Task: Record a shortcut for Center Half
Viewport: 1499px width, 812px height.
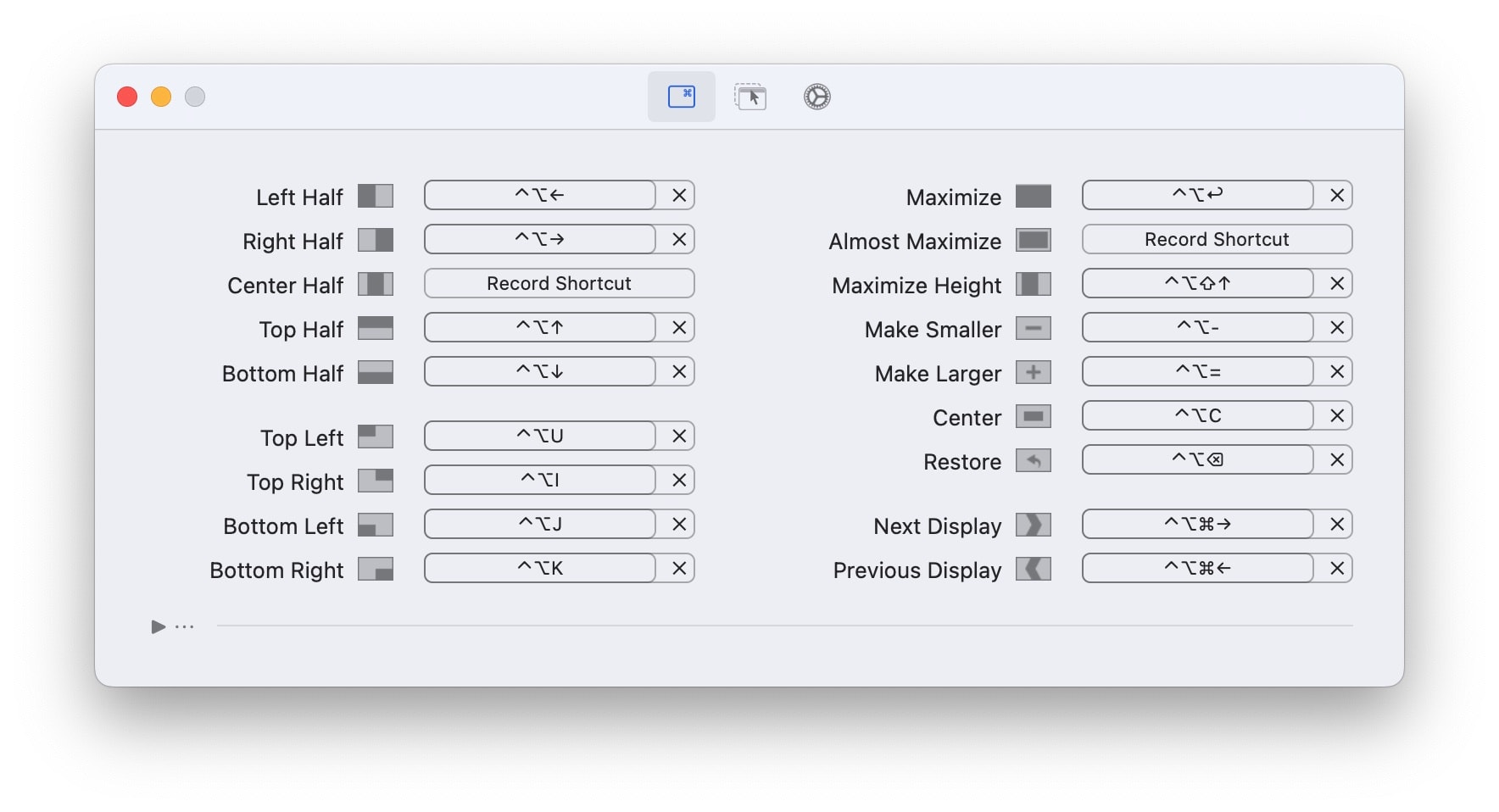Action: click(x=559, y=283)
